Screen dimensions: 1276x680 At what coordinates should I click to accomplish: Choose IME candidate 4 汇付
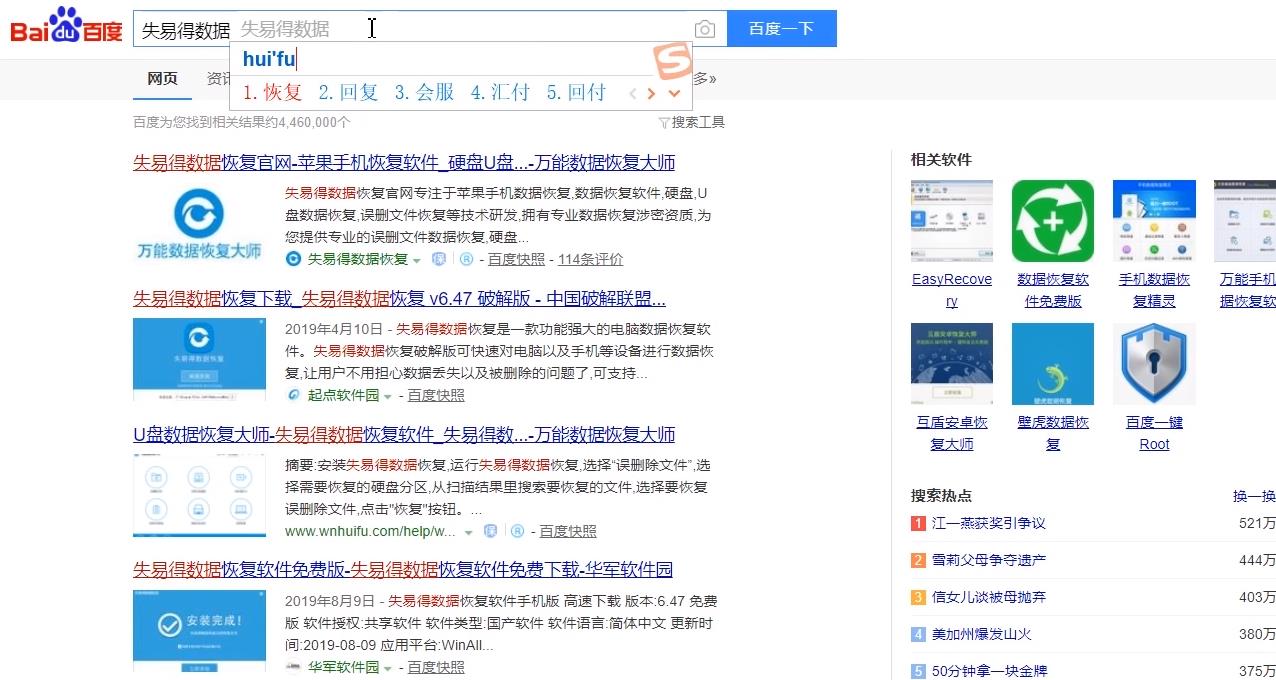click(500, 92)
